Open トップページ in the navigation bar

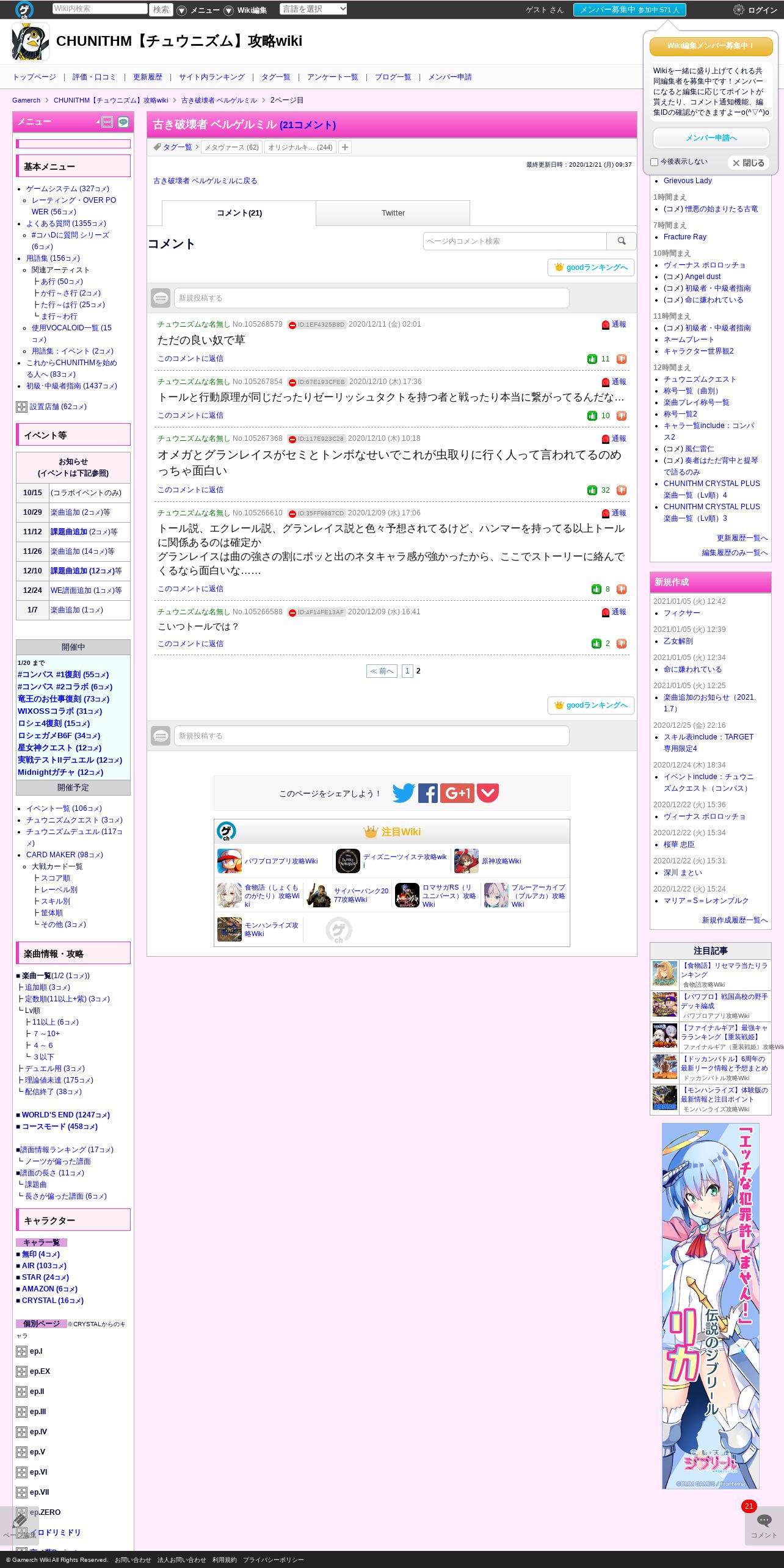click(x=34, y=77)
